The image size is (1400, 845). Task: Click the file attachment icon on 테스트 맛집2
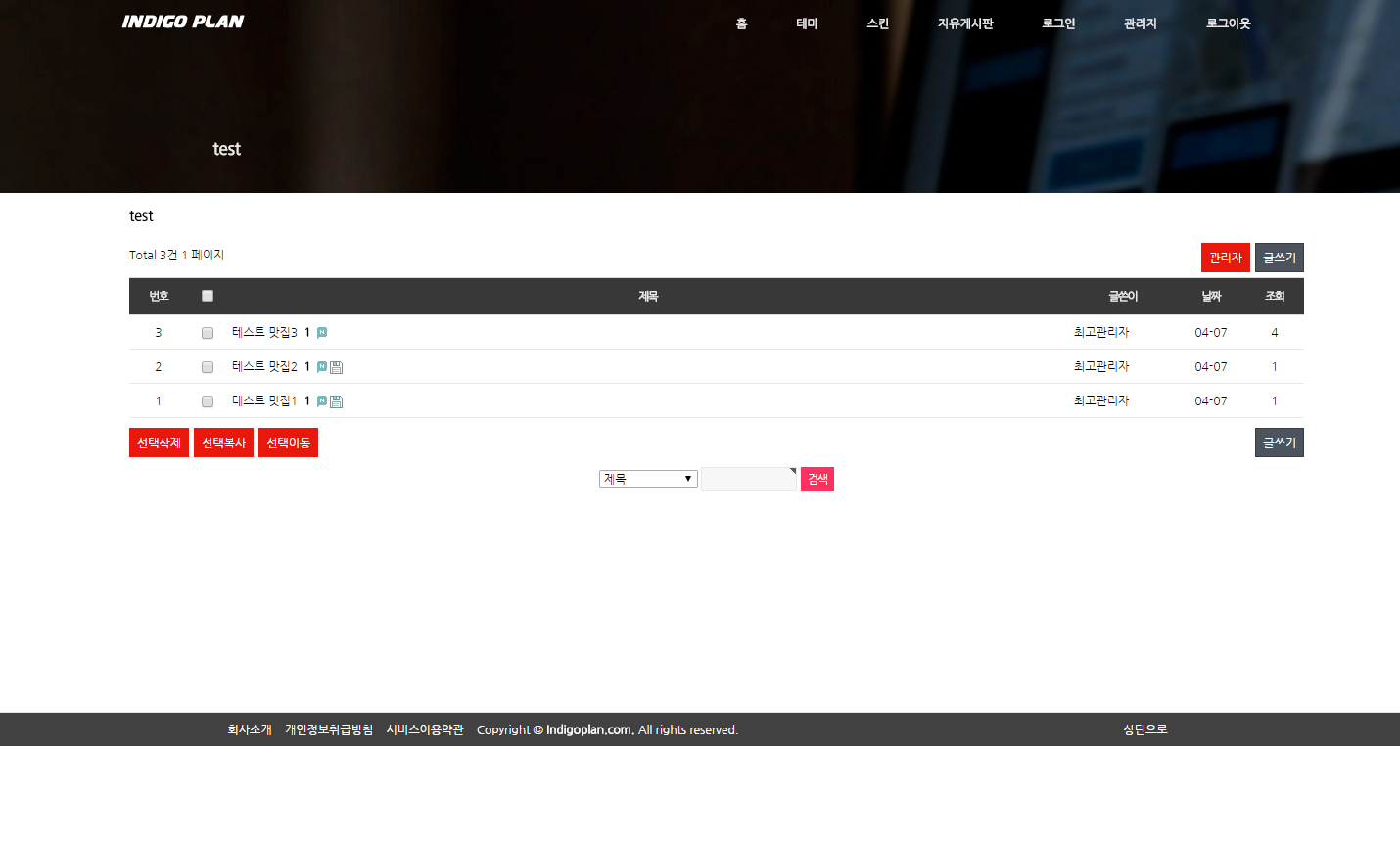point(337,367)
